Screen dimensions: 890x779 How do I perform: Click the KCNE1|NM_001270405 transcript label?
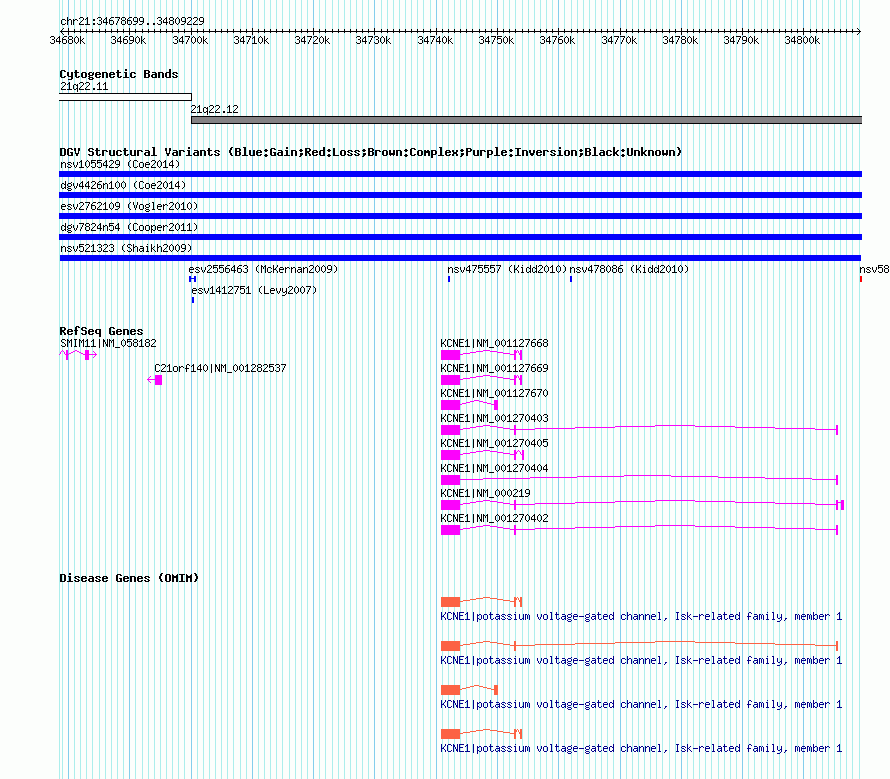point(494,443)
